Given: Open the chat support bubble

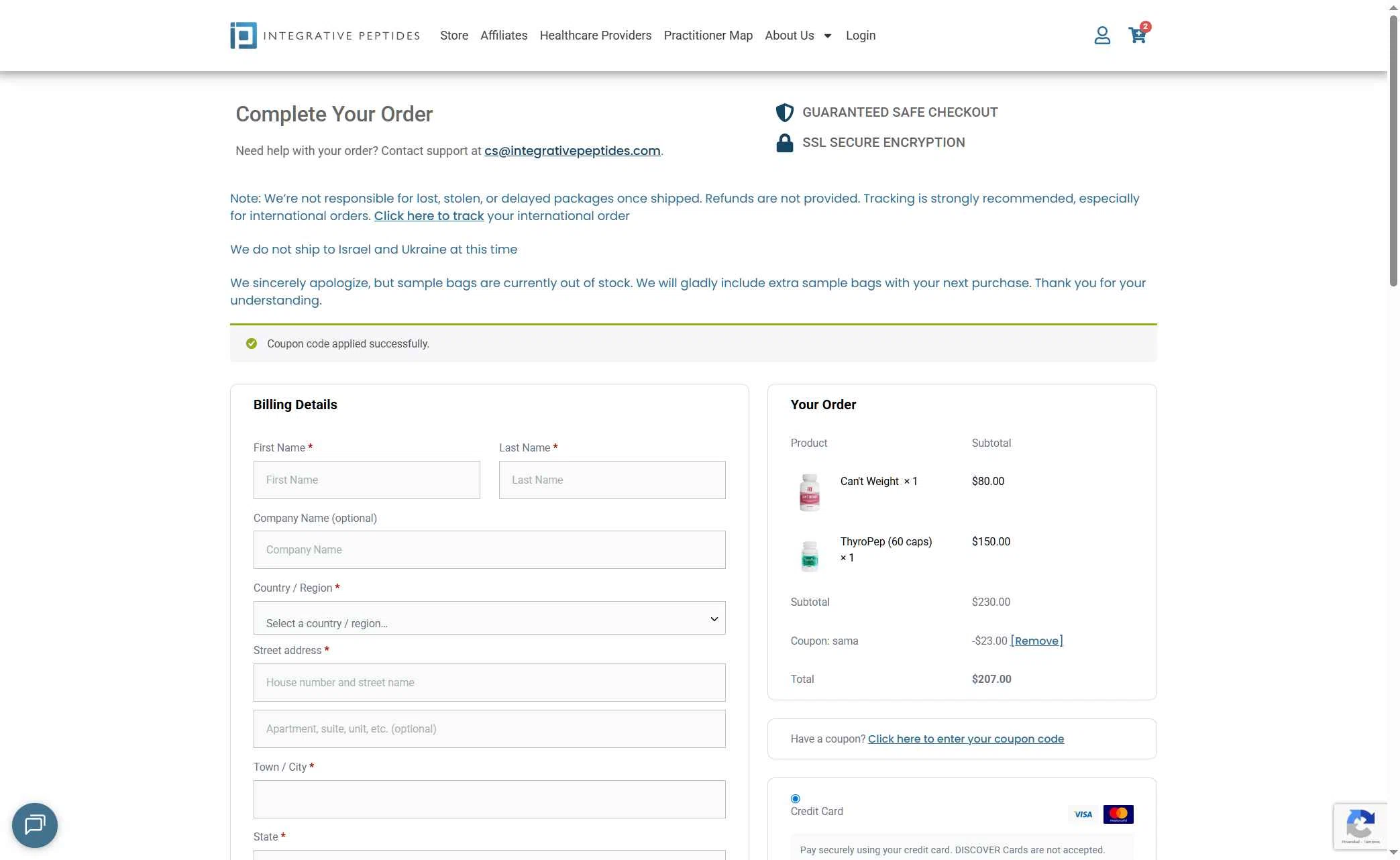Looking at the screenshot, I should pos(34,825).
